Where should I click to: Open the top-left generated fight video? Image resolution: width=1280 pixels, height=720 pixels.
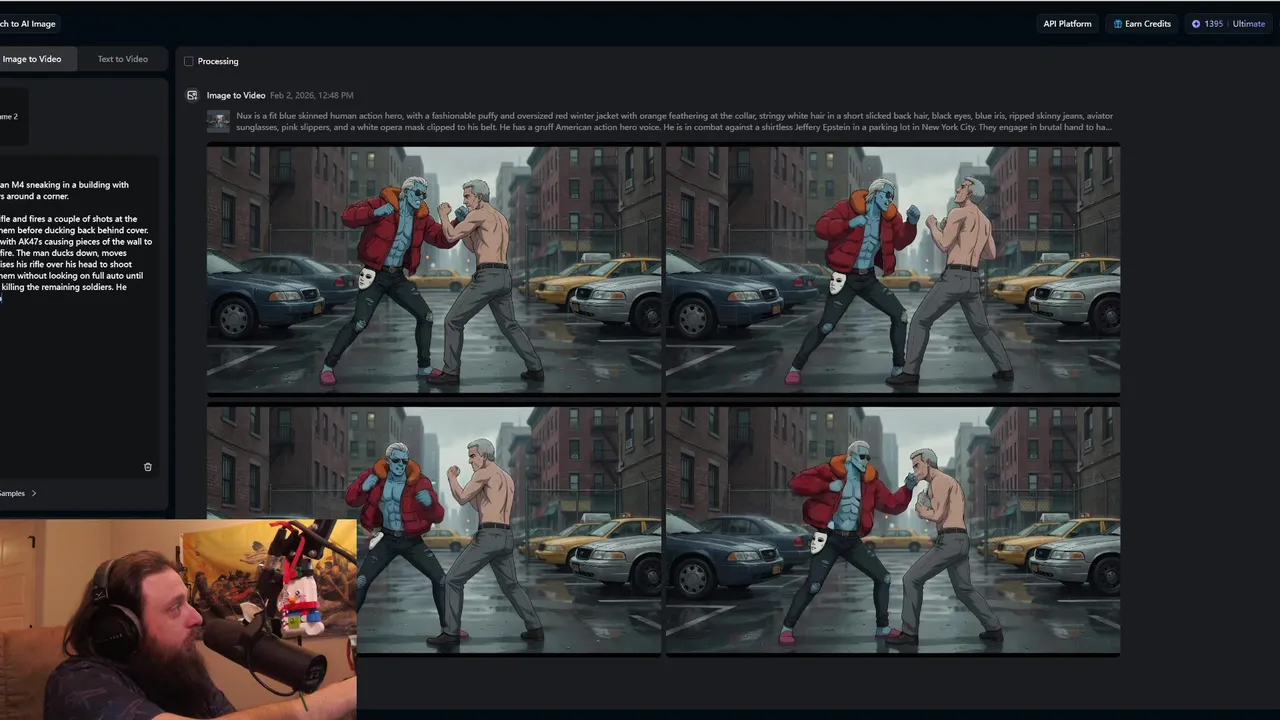tap(433, 270)
